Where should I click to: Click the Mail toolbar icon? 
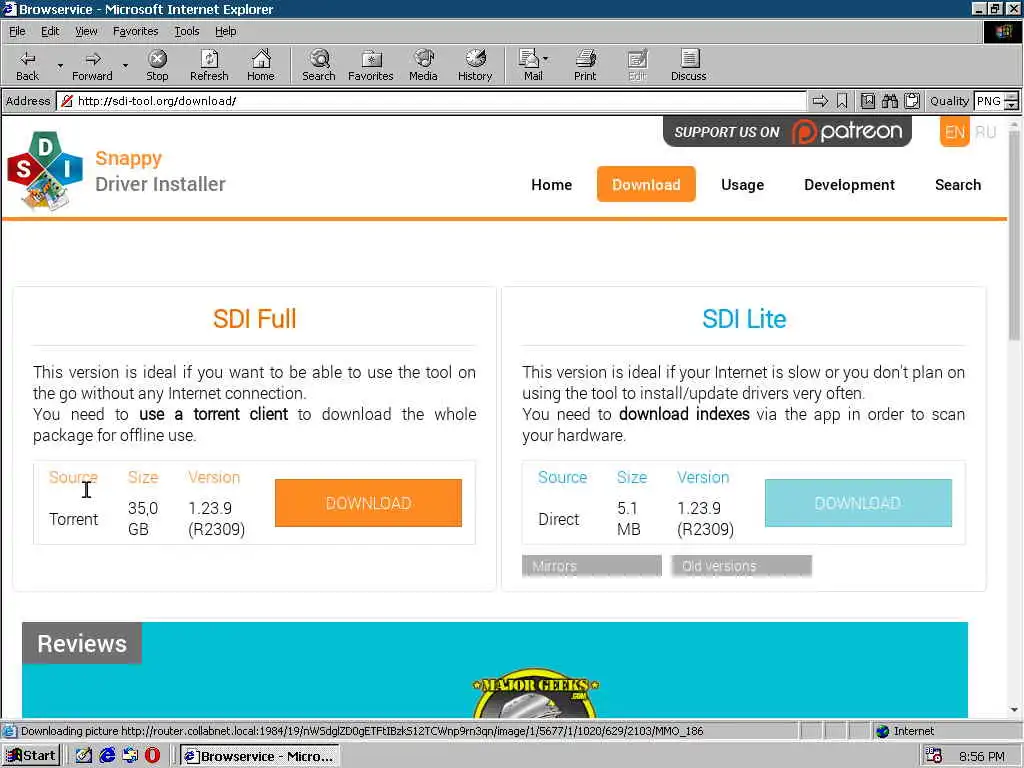[x=530, y=65]
